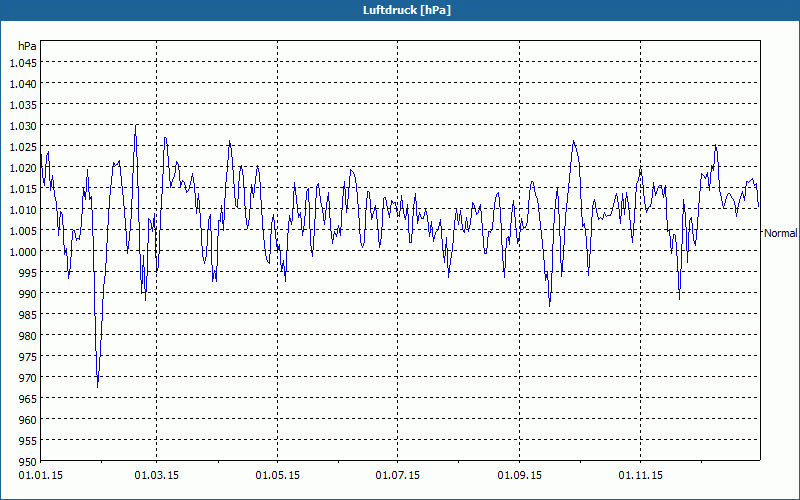Click the 1.030 axis value

[23, 126]
